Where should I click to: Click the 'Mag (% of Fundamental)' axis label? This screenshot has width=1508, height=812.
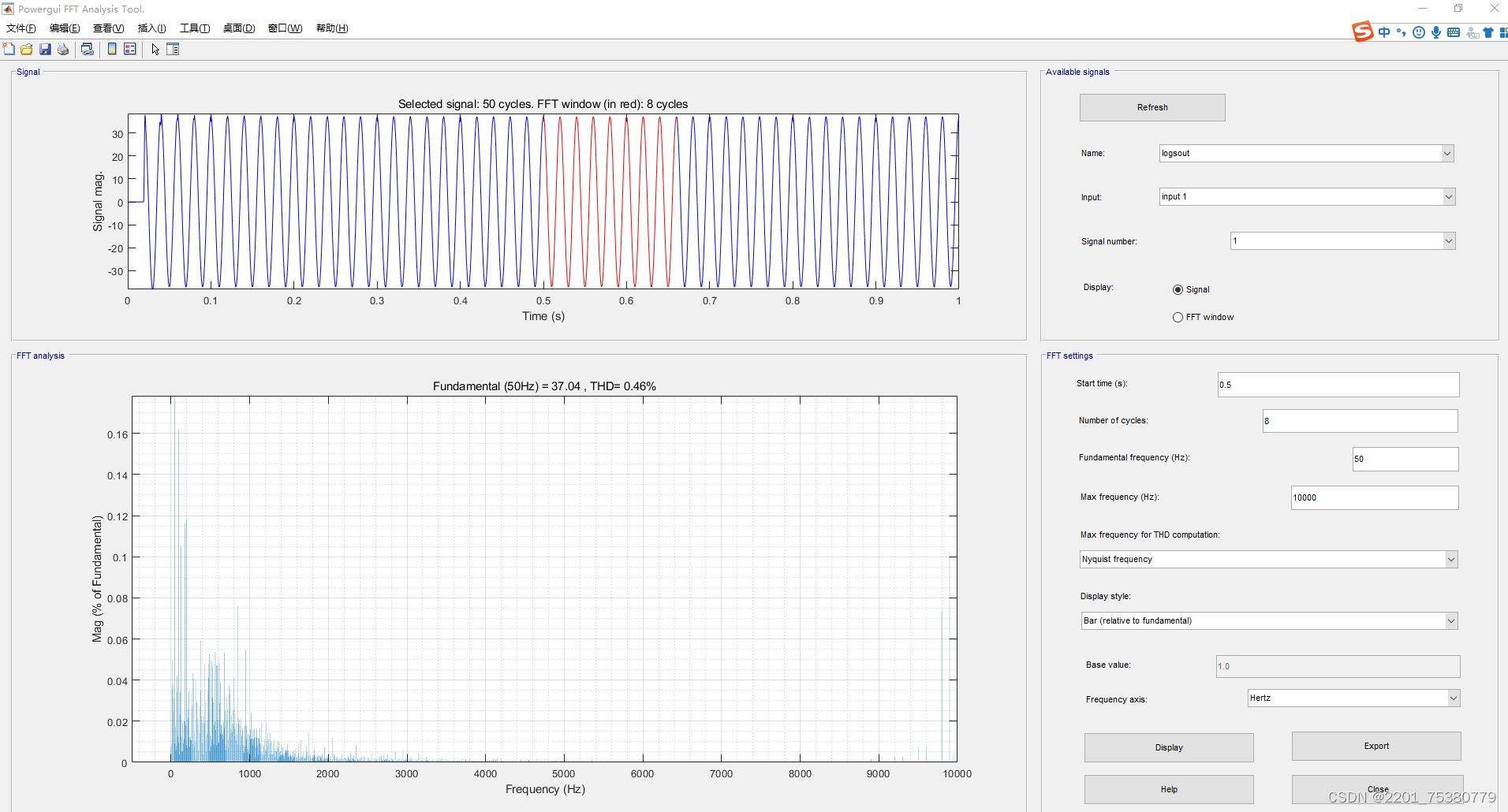[x=97, y=579]
